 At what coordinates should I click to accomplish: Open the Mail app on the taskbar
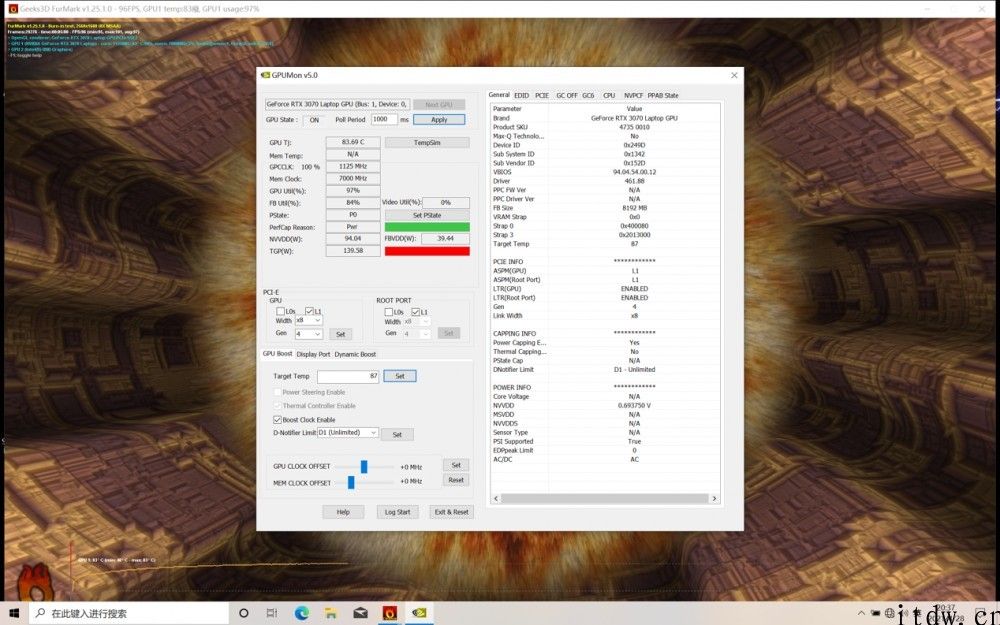coord(360,613)
